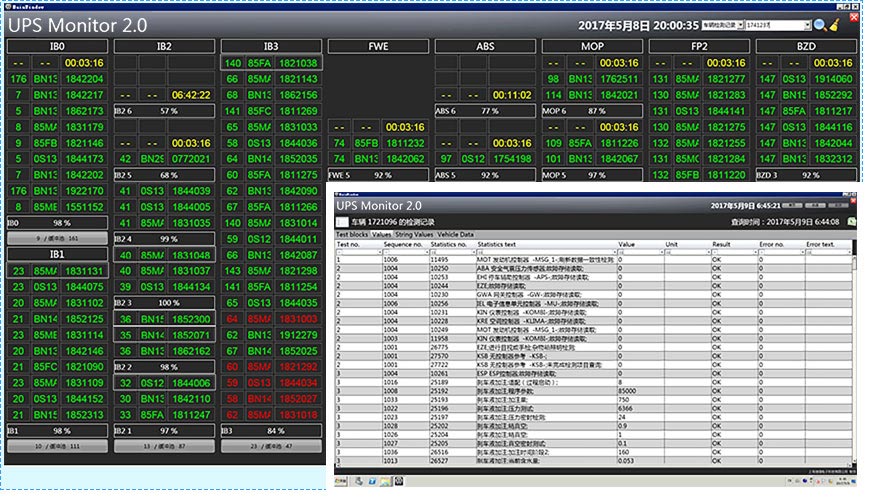Screen dimensions: 882x501
Task: Click the green export icon in detail window
Action: click(x=852, y=222)
